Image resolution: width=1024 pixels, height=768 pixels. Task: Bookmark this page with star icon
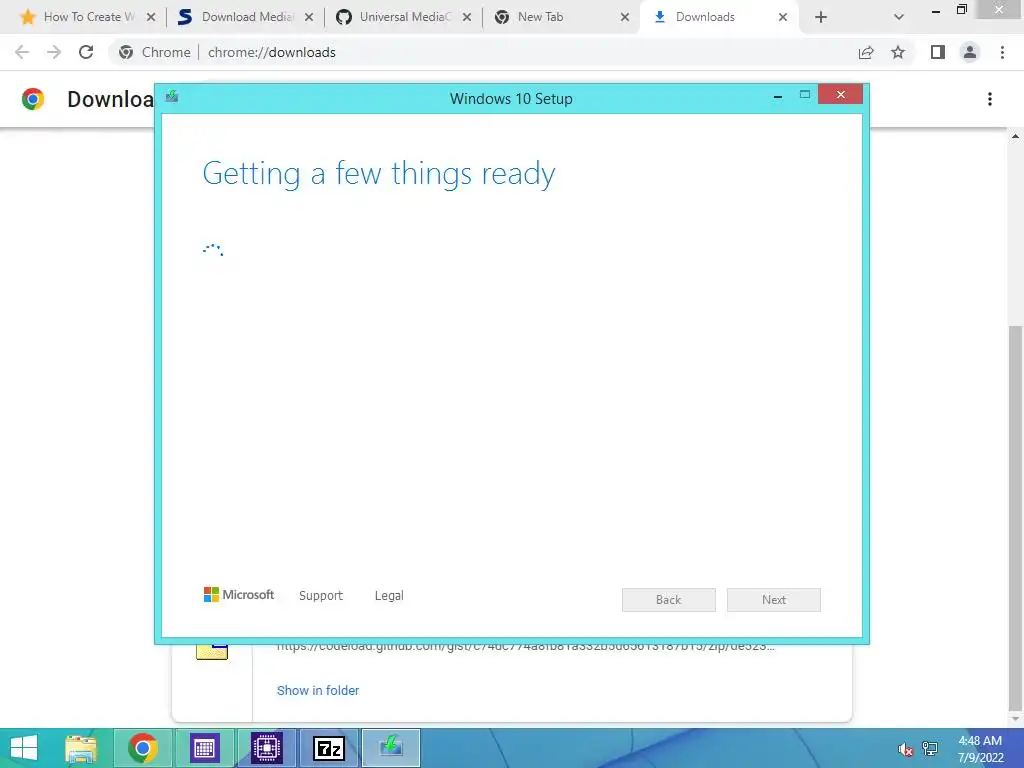pyautogui.click(x=898, y=52)
